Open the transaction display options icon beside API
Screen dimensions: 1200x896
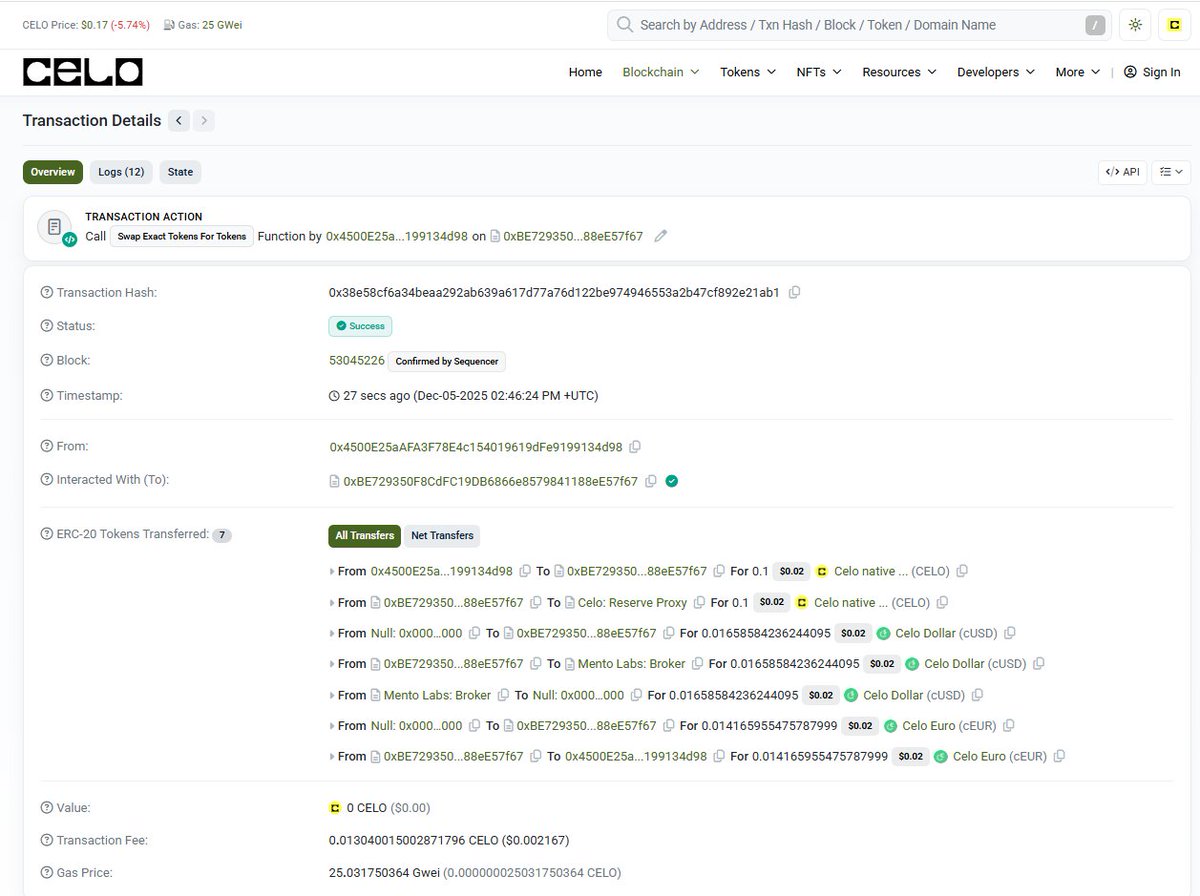pos(1170,171)
